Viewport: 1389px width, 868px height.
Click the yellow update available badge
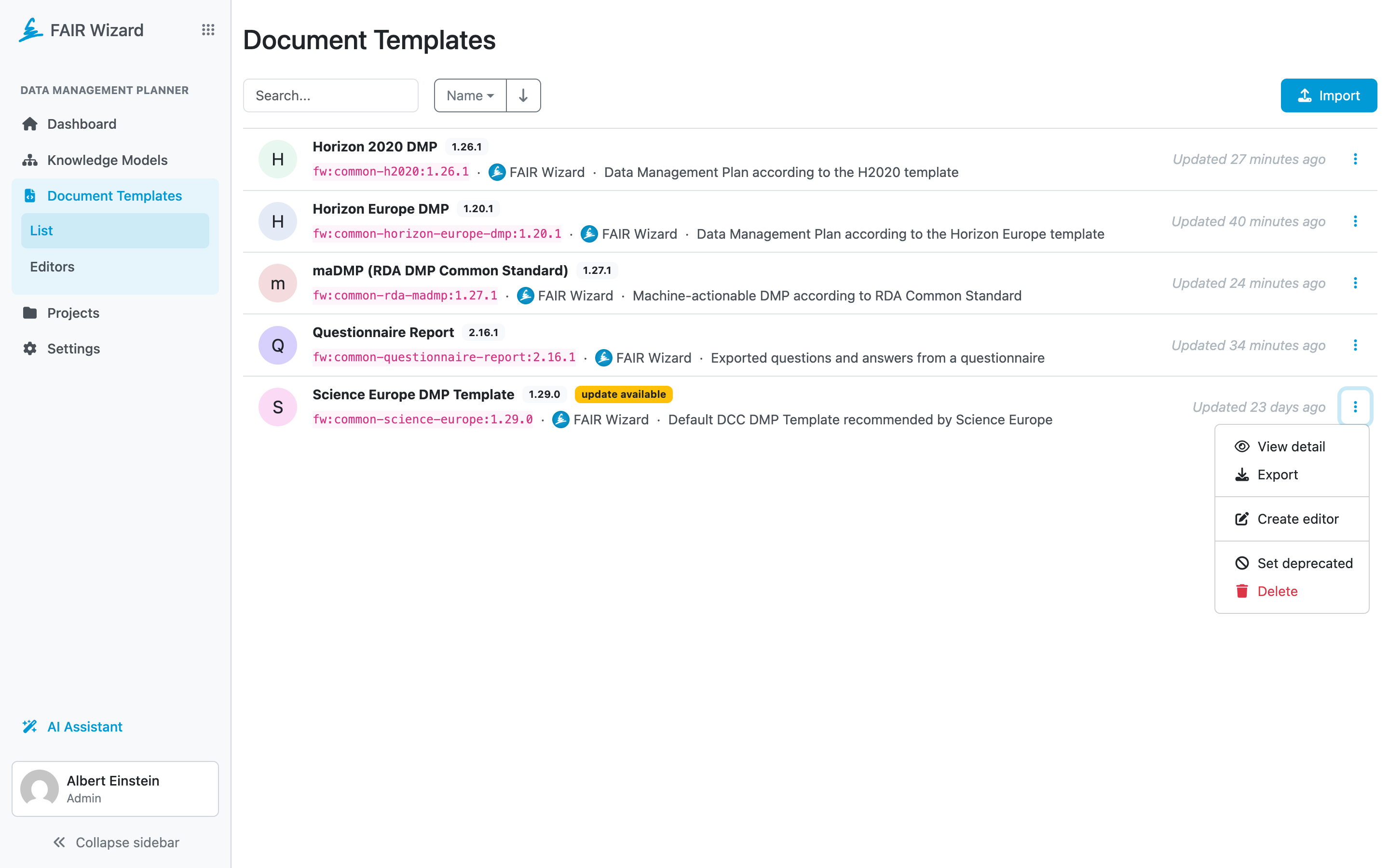[623, 394]
